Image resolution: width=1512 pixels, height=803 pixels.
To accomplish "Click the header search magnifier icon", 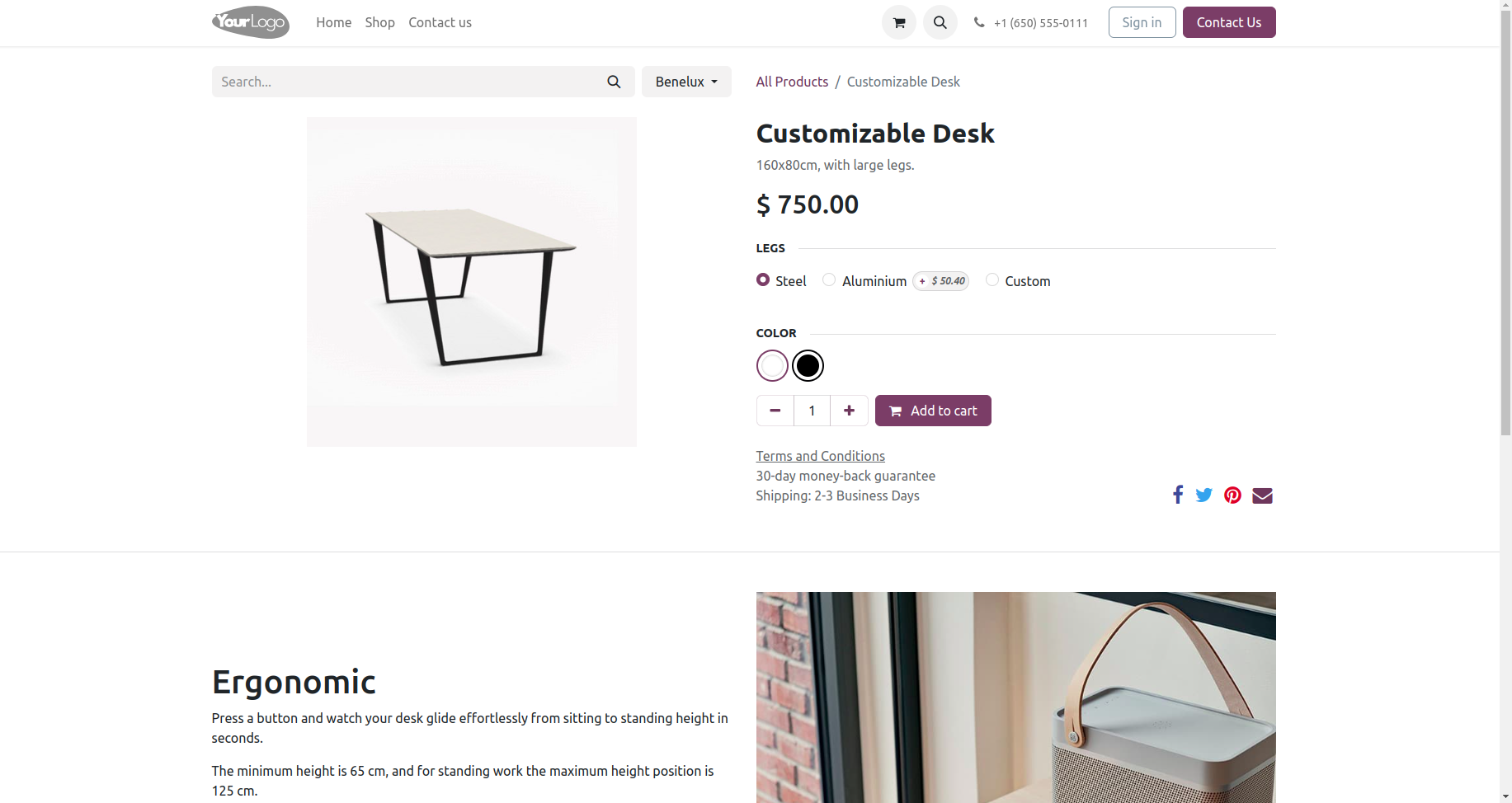I will (x=940, y=22).
